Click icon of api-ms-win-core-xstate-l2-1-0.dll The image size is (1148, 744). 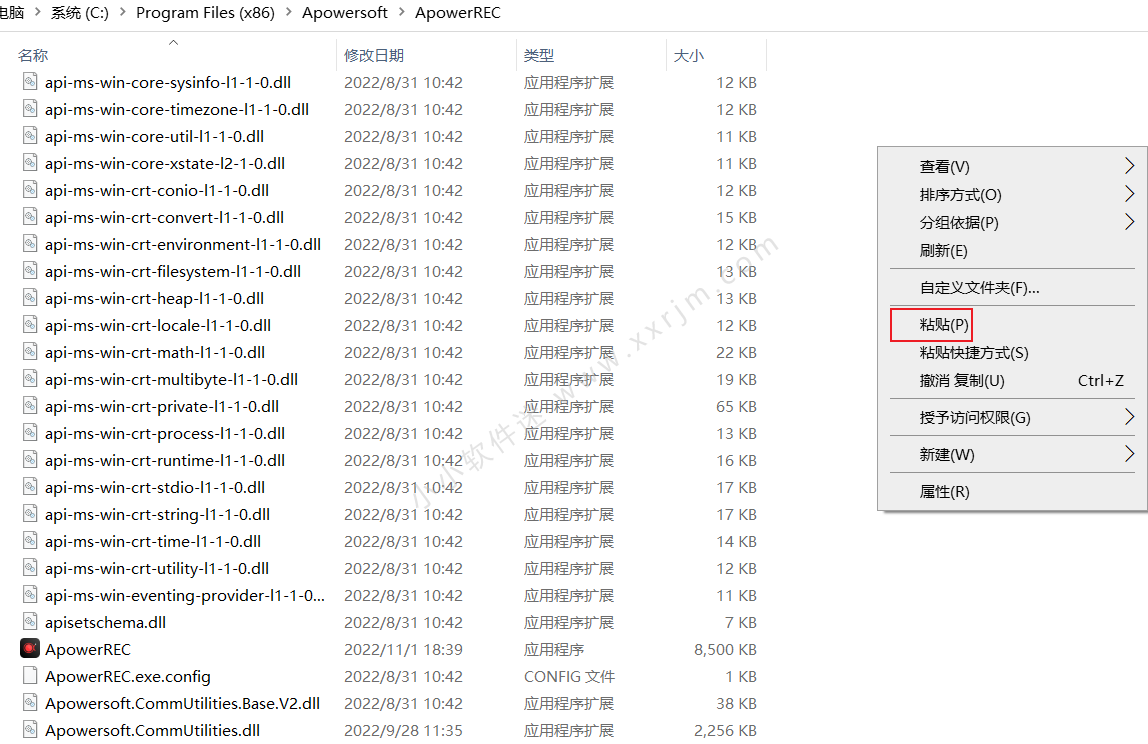[x=30, y=163]
